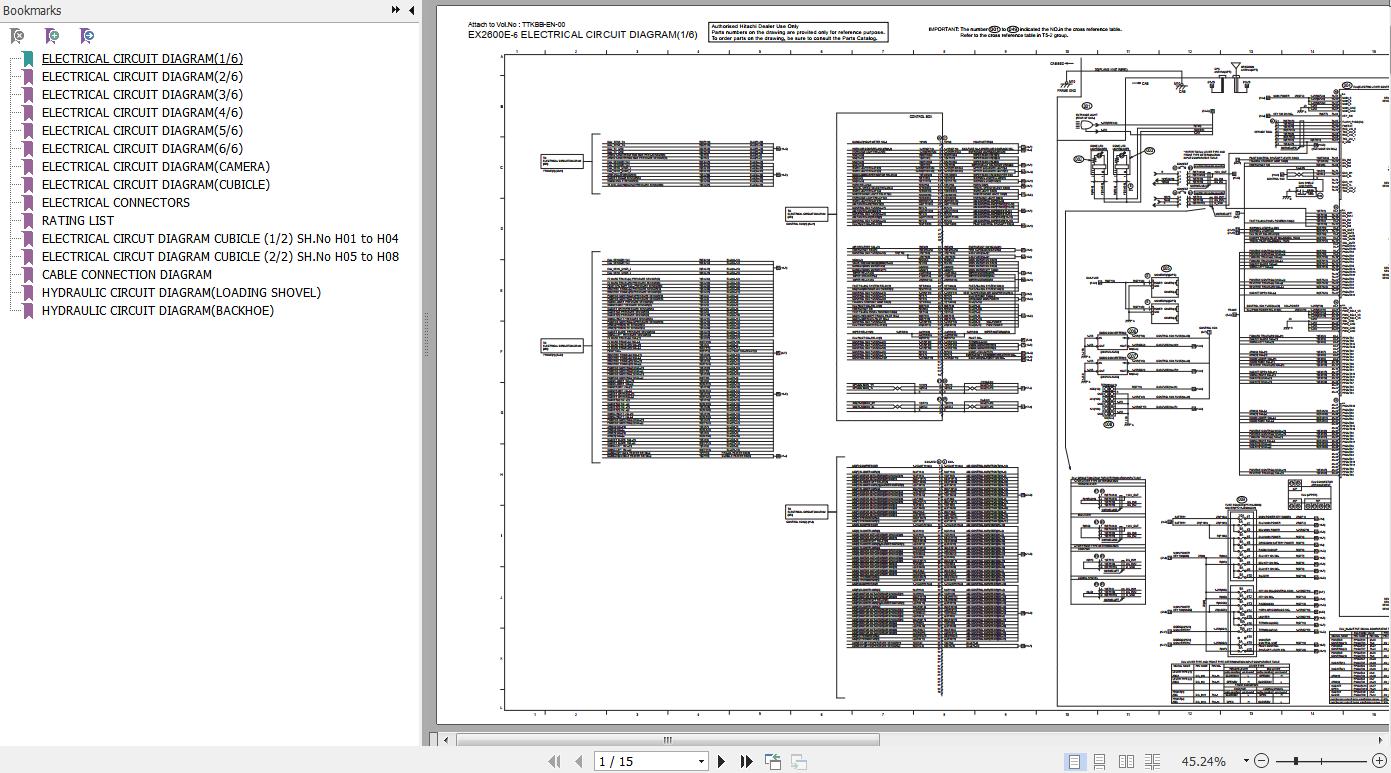Open HYDRAULIC CIRCUIT DIAGRAM(BACKHOE) bookmark

pos(157,310)
